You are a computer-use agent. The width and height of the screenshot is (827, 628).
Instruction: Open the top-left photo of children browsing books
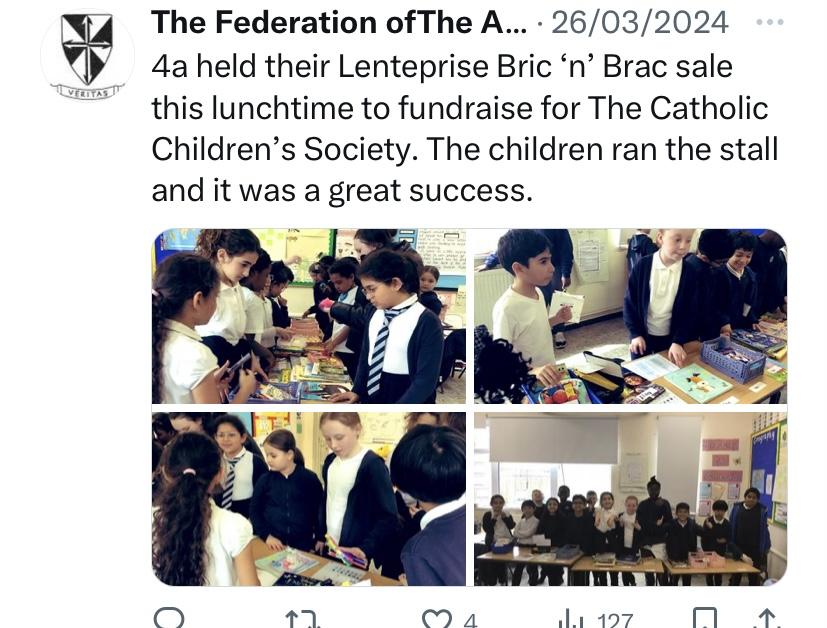[309, 316]
